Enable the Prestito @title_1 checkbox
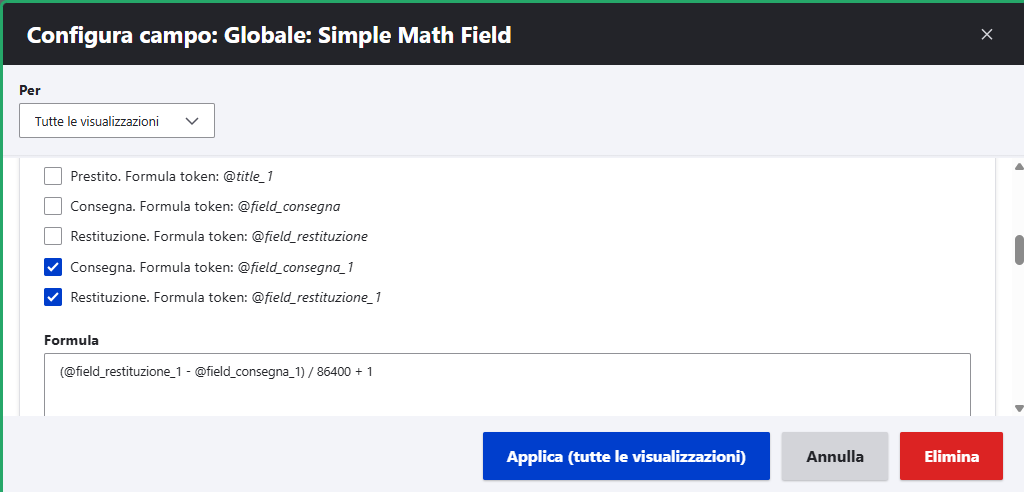Image resolution: width=1024 pixels, height=492 pixels. click(x=54, y=177)
